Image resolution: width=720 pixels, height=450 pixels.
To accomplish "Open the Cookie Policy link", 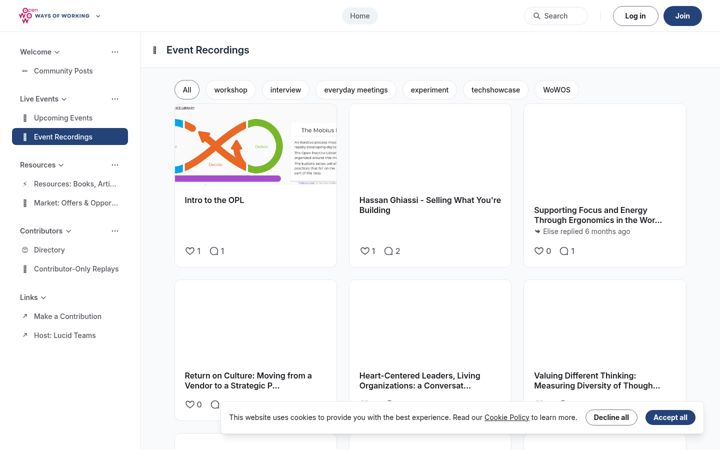I will click(506, 417).
